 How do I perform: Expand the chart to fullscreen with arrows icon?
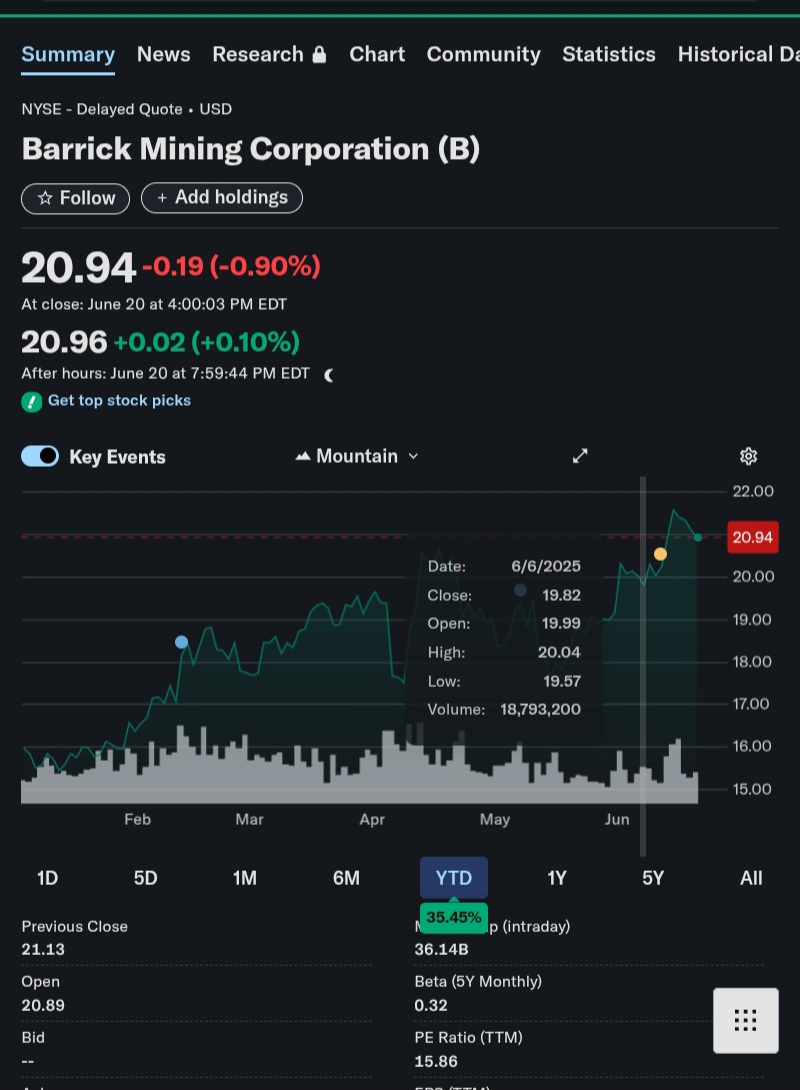pos(580,456)
